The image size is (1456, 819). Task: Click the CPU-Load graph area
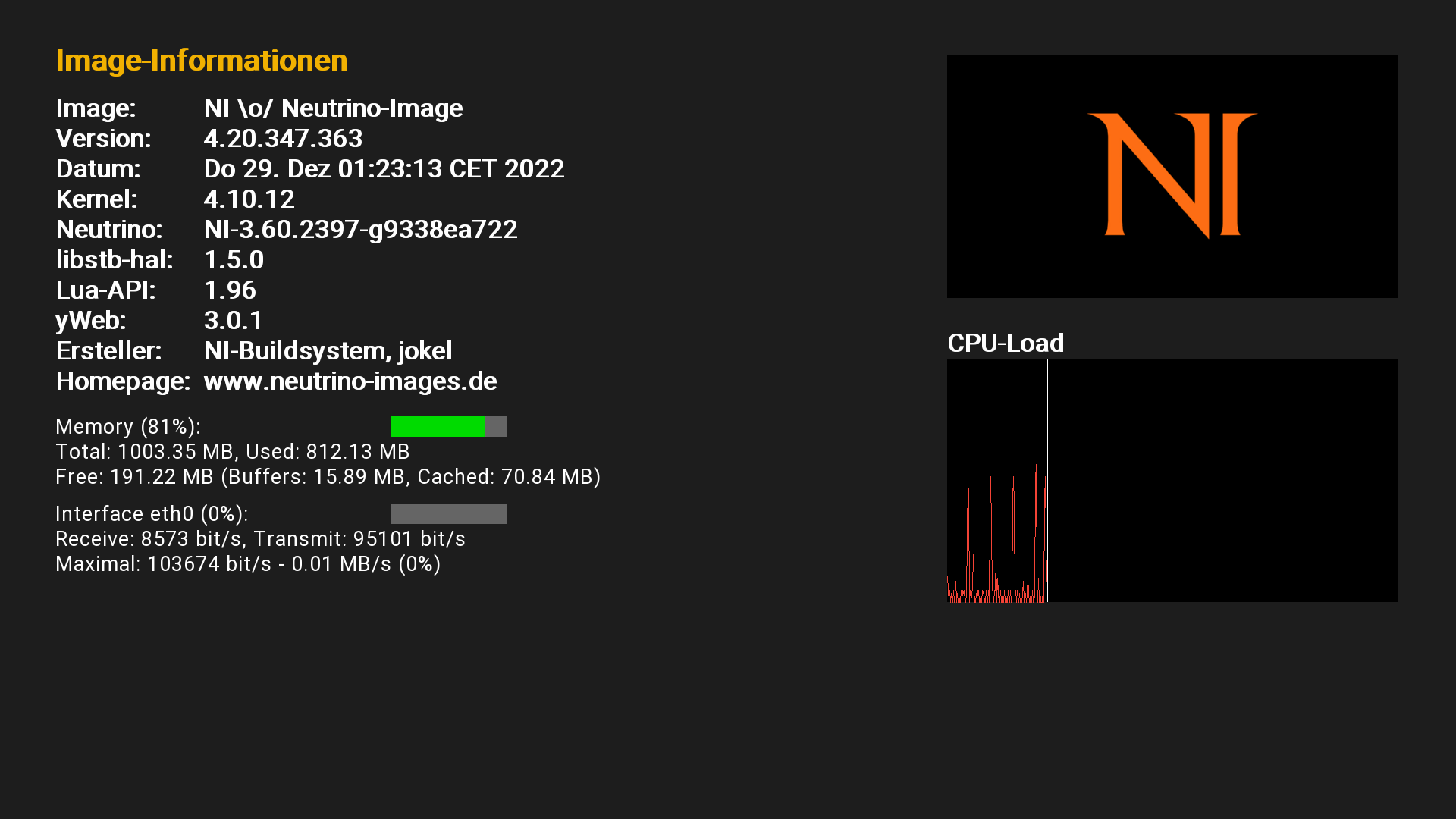pos(1172,481)
